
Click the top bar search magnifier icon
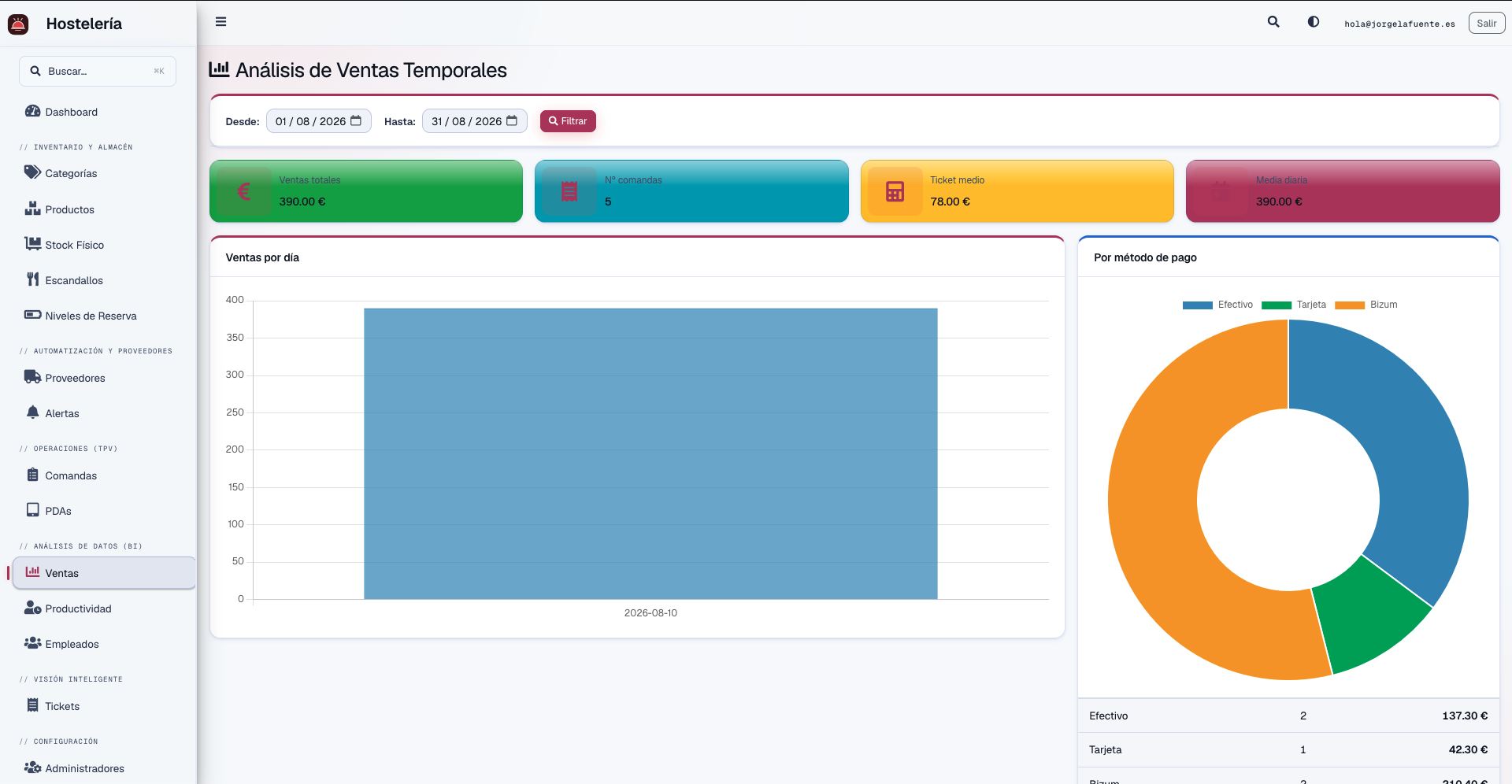1273,22
